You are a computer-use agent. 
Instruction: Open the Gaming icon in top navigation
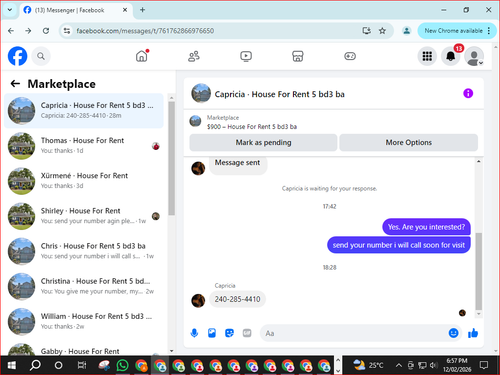(x=350, y=56)
